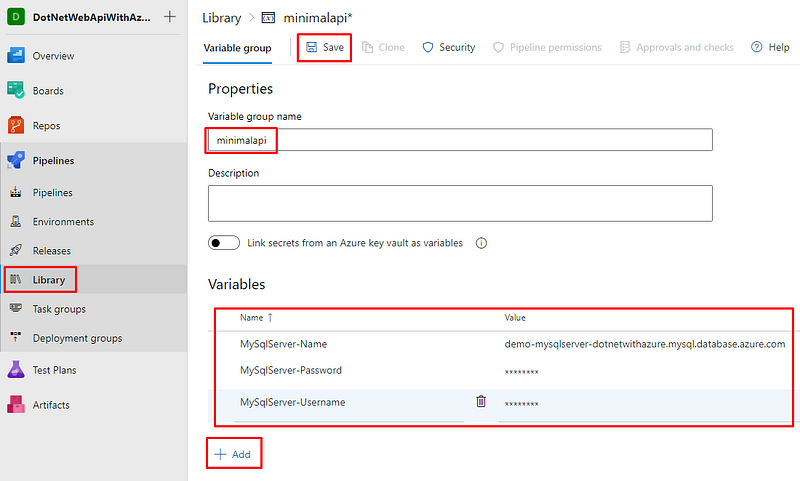The height and width of the screenshot is (481, 800).
Task: Click the variable group icon in breadcrumb
Action: pos(268,18)
